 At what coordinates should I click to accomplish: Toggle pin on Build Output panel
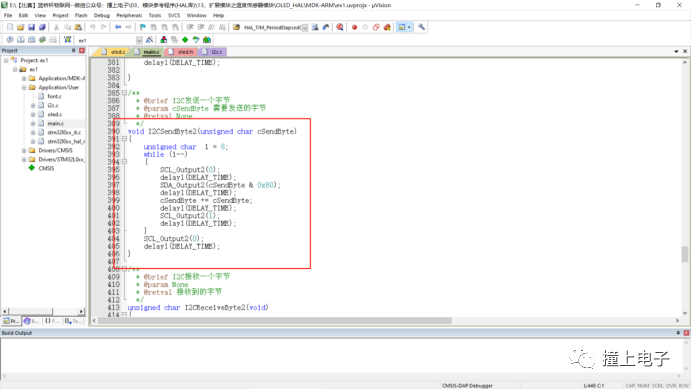[678, 333]
